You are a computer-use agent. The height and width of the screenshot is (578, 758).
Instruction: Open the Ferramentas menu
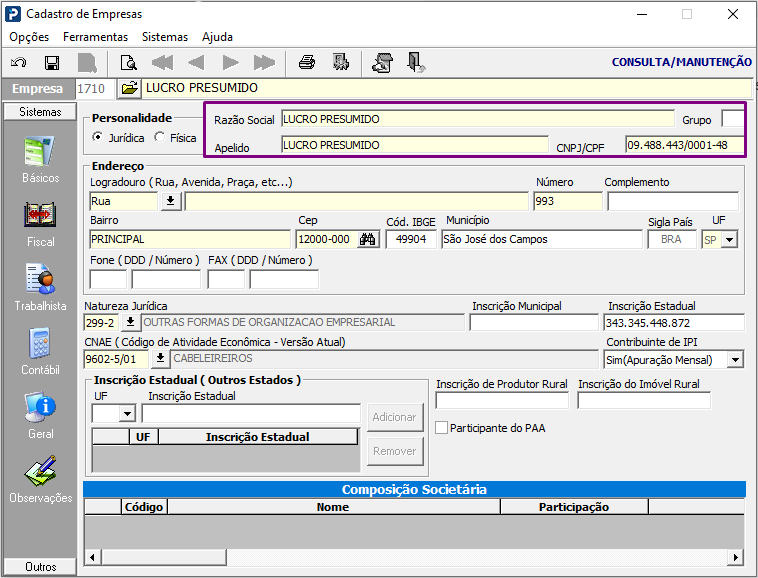click(95, 37)
